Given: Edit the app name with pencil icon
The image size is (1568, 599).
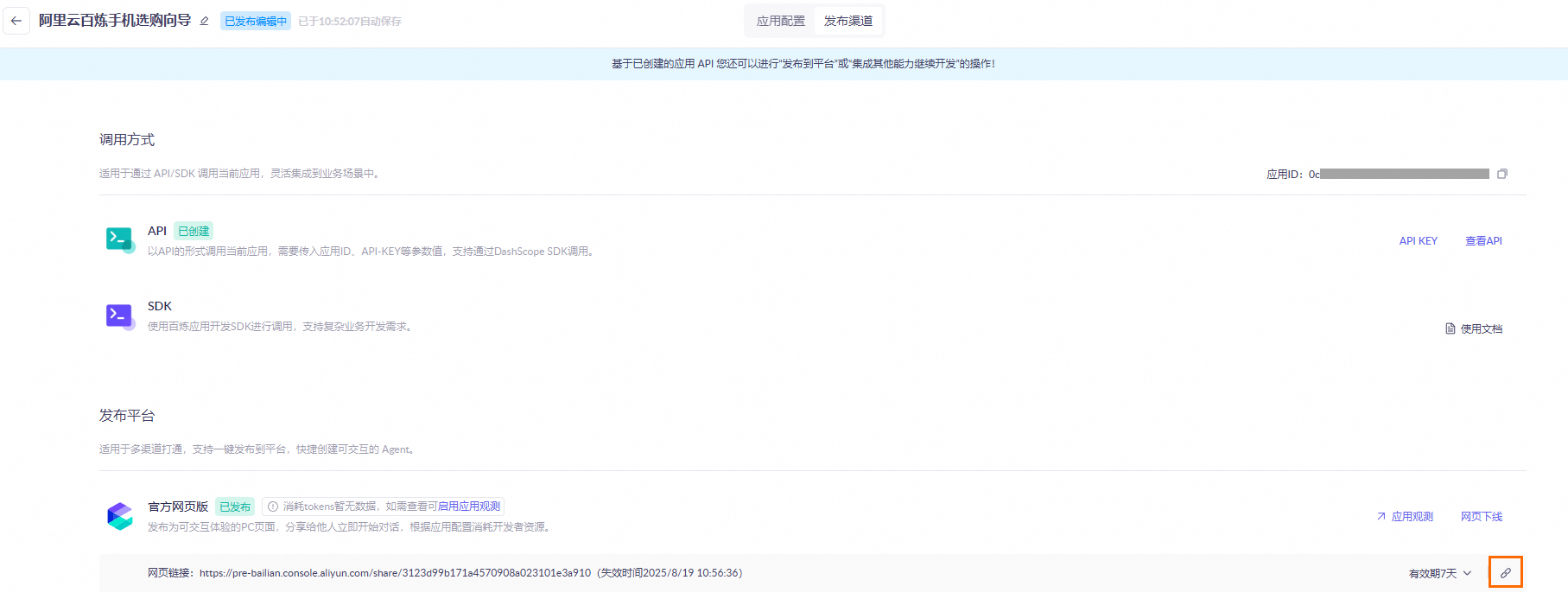Looking at the screenshot, I should click(205, 21).
